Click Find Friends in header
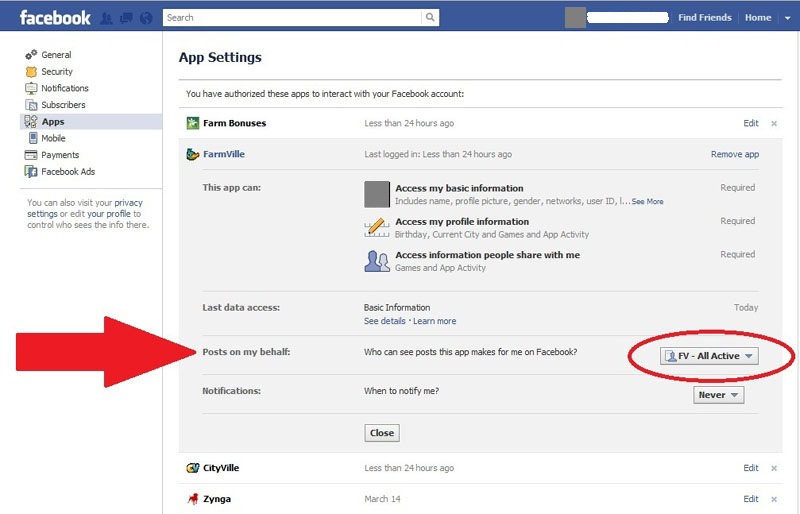This screenshot has width=800, height=514. pyautogui.click(x=705, y=17)
